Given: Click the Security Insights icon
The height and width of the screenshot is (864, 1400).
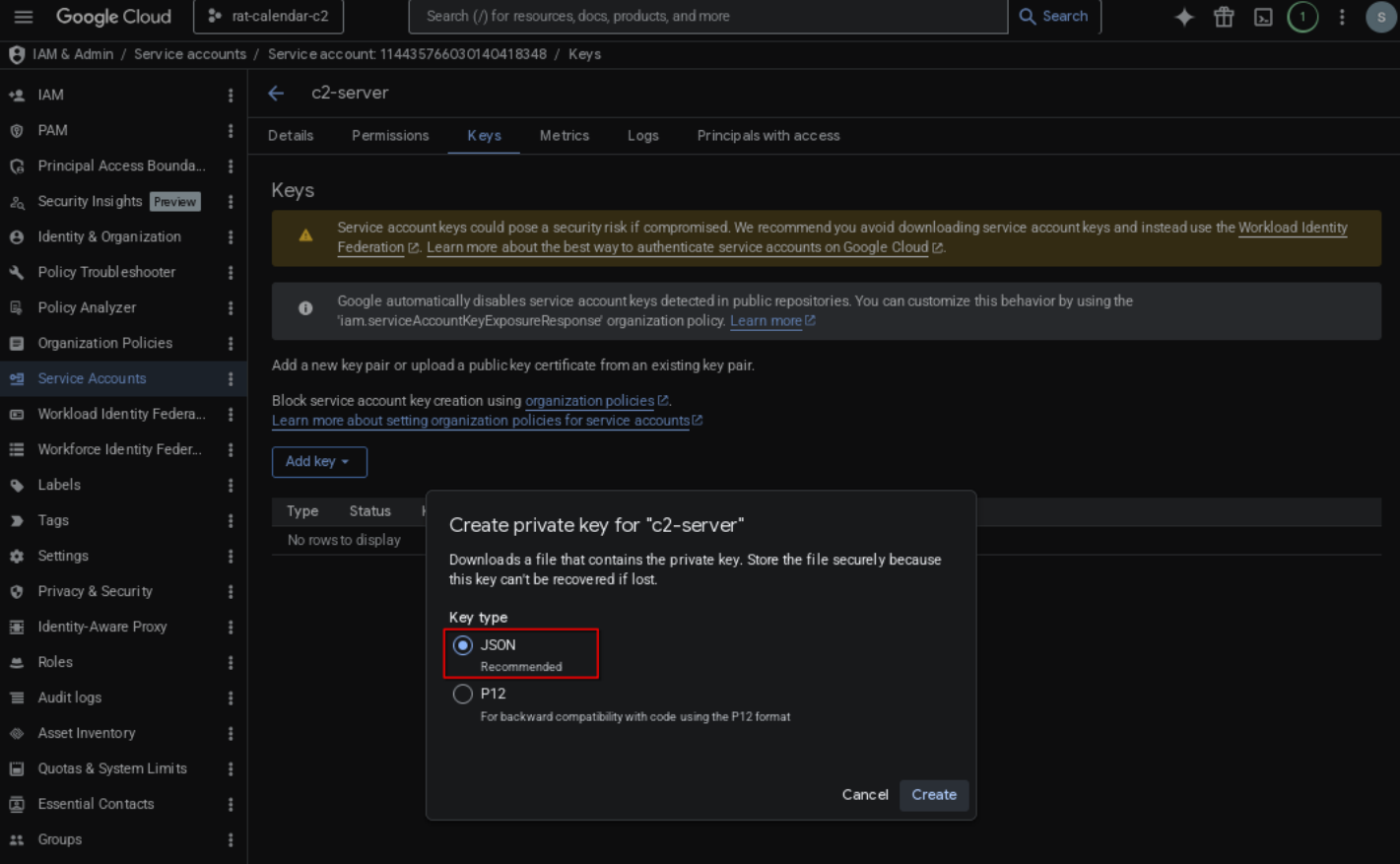Looking at the screenshot, I should click(x=17, y=202).
